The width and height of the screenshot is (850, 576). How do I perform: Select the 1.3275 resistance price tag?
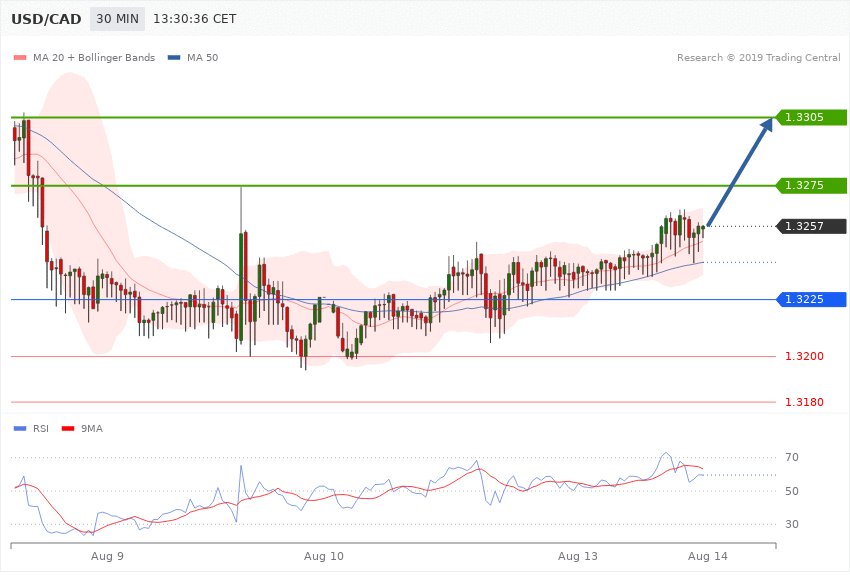pos(811,185)
